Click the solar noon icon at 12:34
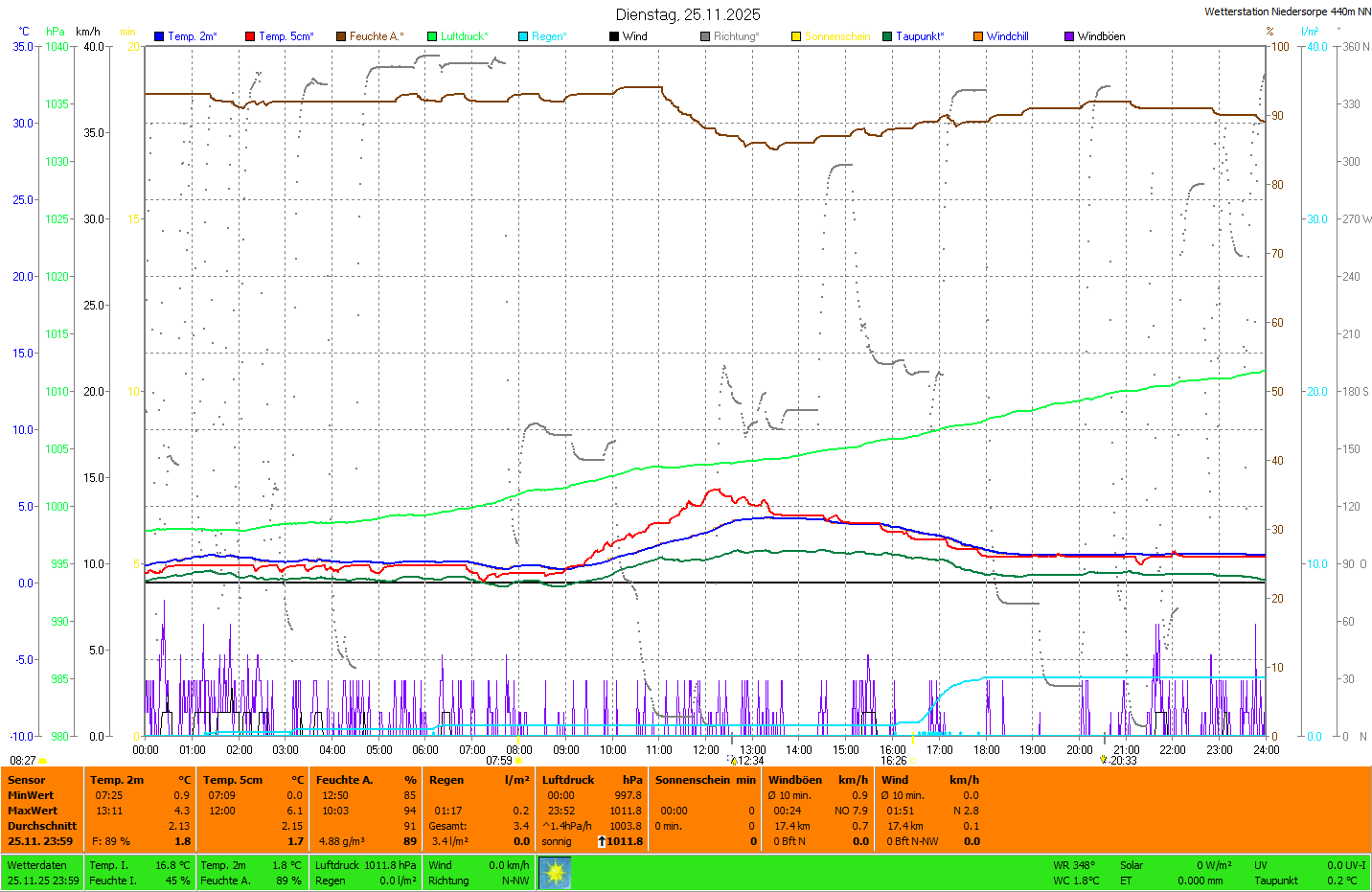1372x892 pixels. pos(734,761)
